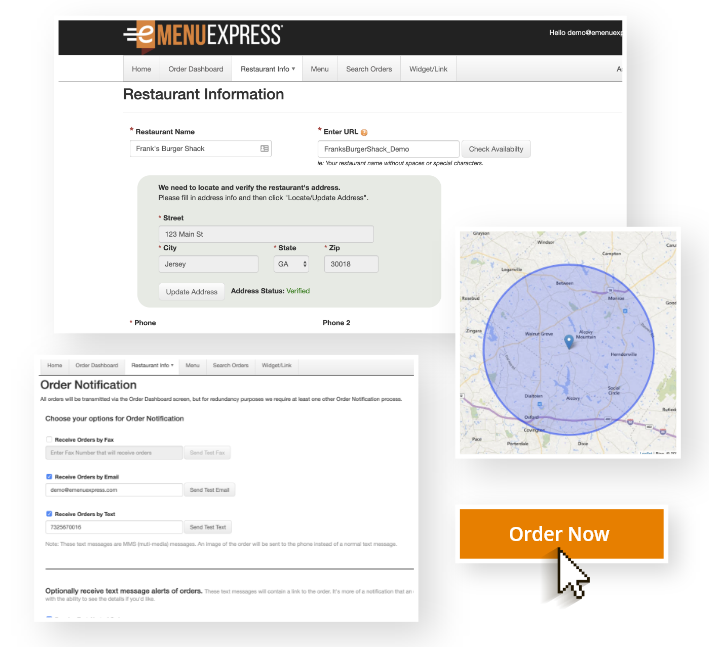
Task: Click the eMenuExpress logo in the header
Action: (203, 35)
